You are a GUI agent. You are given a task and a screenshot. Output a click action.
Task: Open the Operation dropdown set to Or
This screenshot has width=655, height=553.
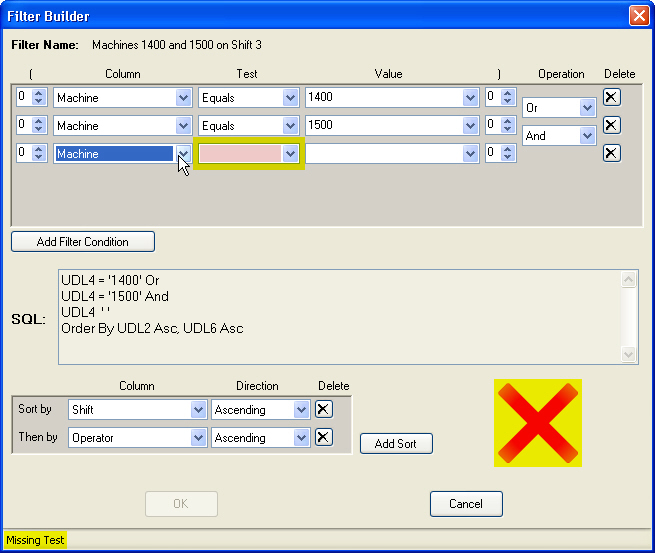pos(587,108)
